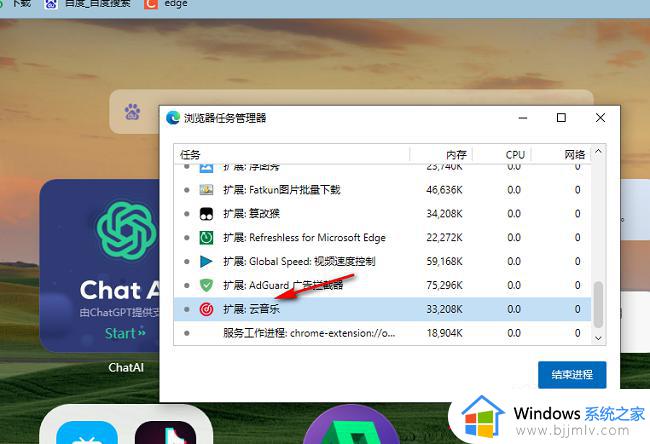Click memory value 75,296K
This screenshot has height=444, width=650.
point(444,285)
